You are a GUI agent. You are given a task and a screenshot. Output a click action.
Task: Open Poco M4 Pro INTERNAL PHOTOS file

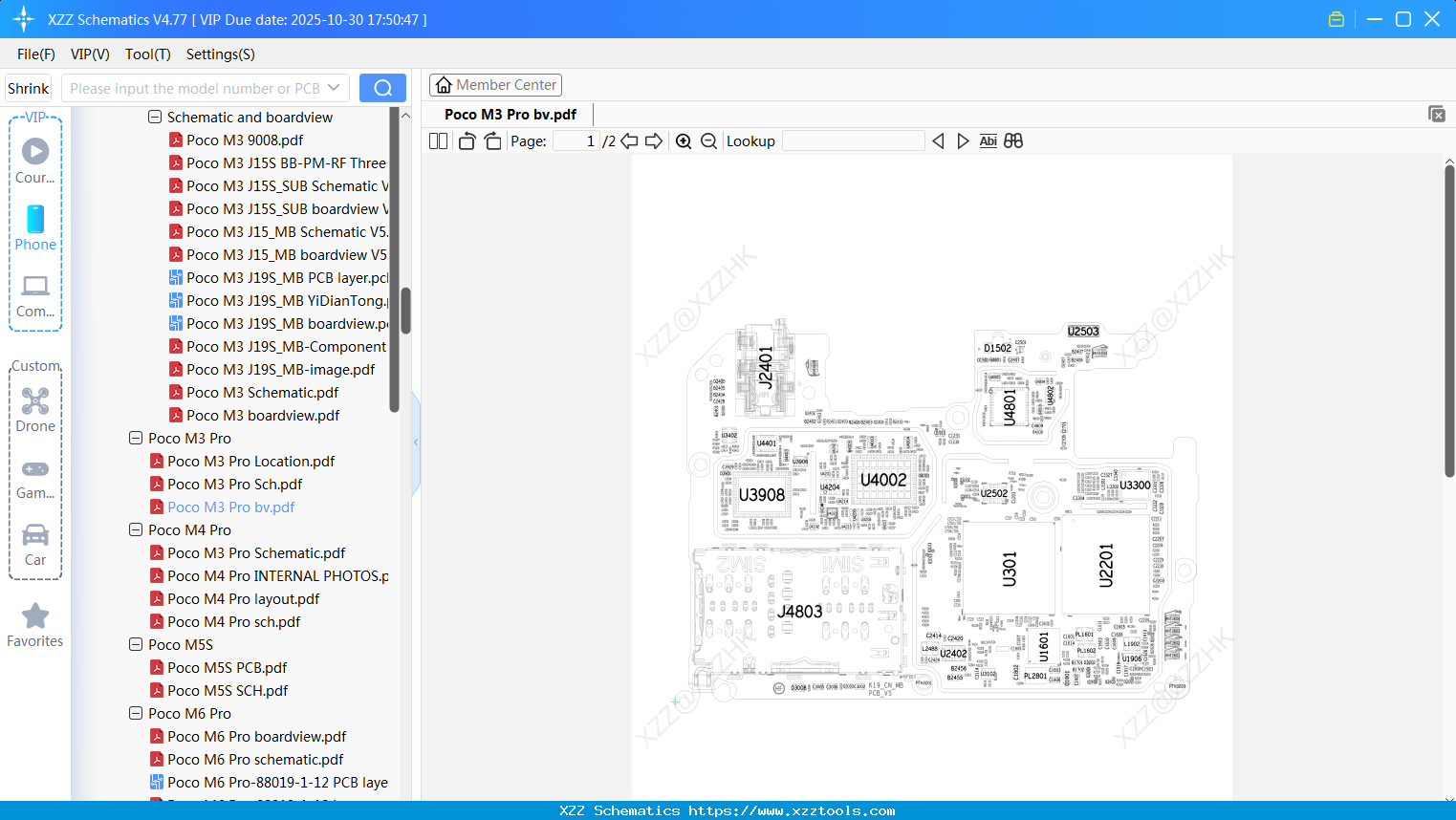click(278, 576)
